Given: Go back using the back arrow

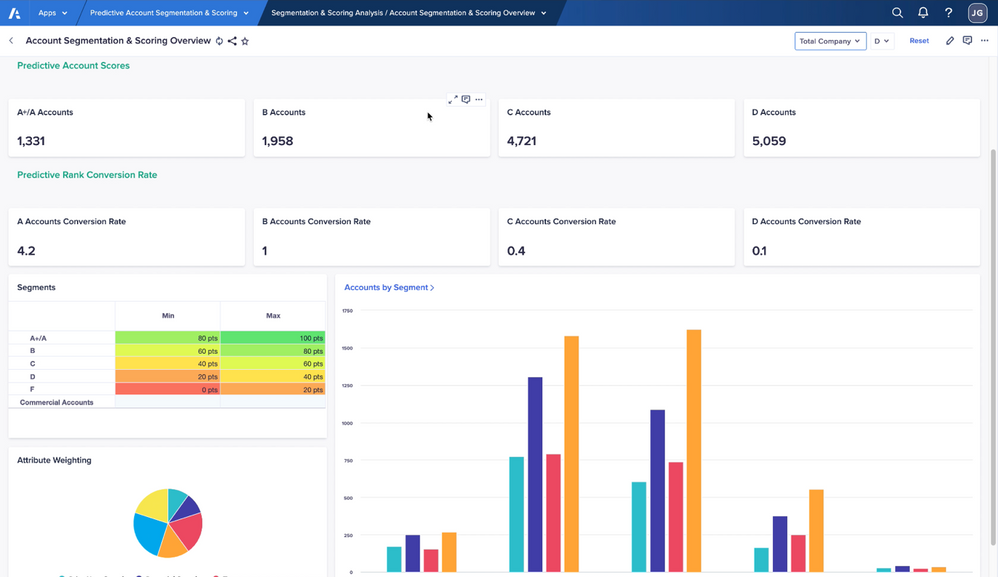Looking at the screenshot, I should 11,41.
